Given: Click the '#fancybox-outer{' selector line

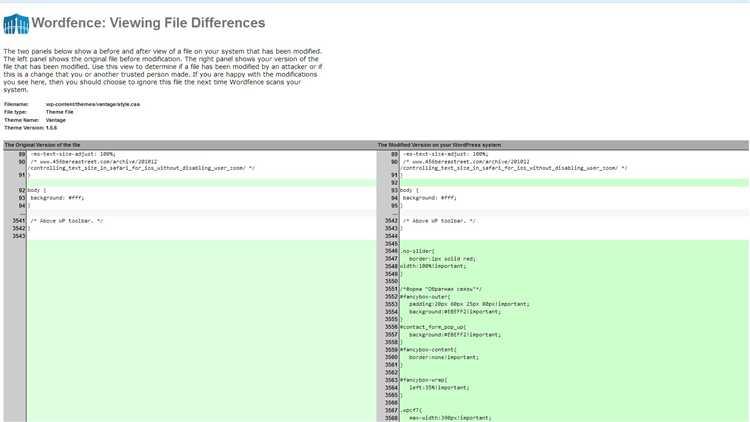Looking at the screenshot, I should pyautogui.click(x=425, y=297).
